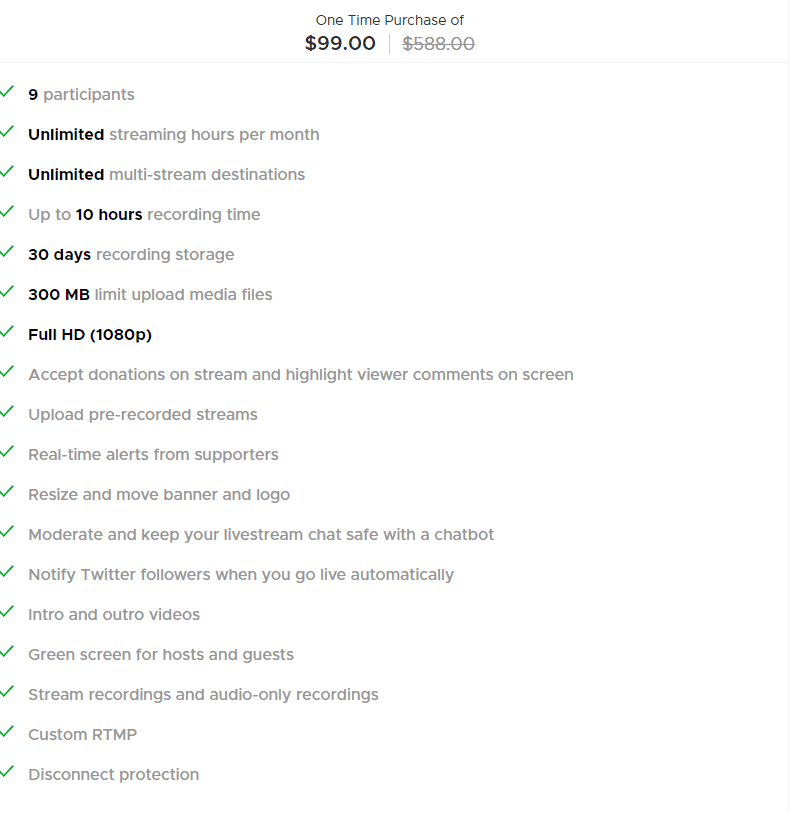Select the $99.00 price

(x=339, y=43)
